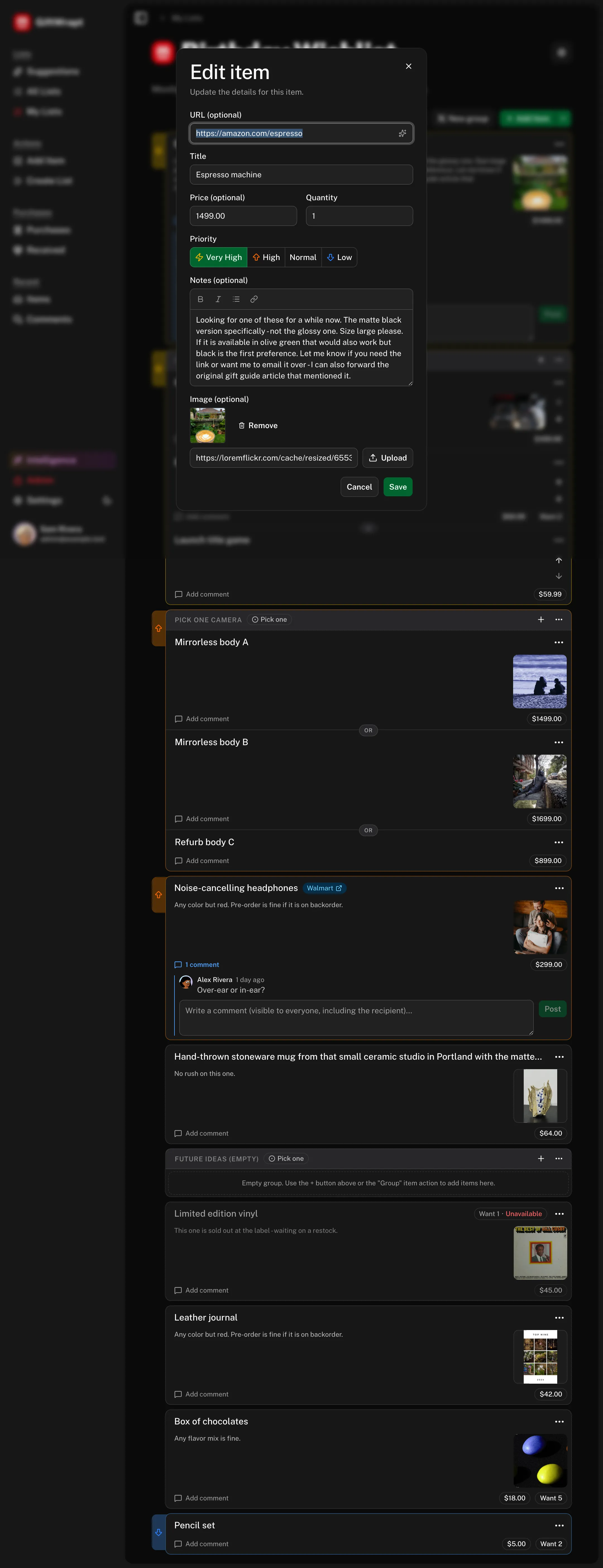
Task: Click the espresso image thumbnail in dialog
Action: (x=207, y=425)
